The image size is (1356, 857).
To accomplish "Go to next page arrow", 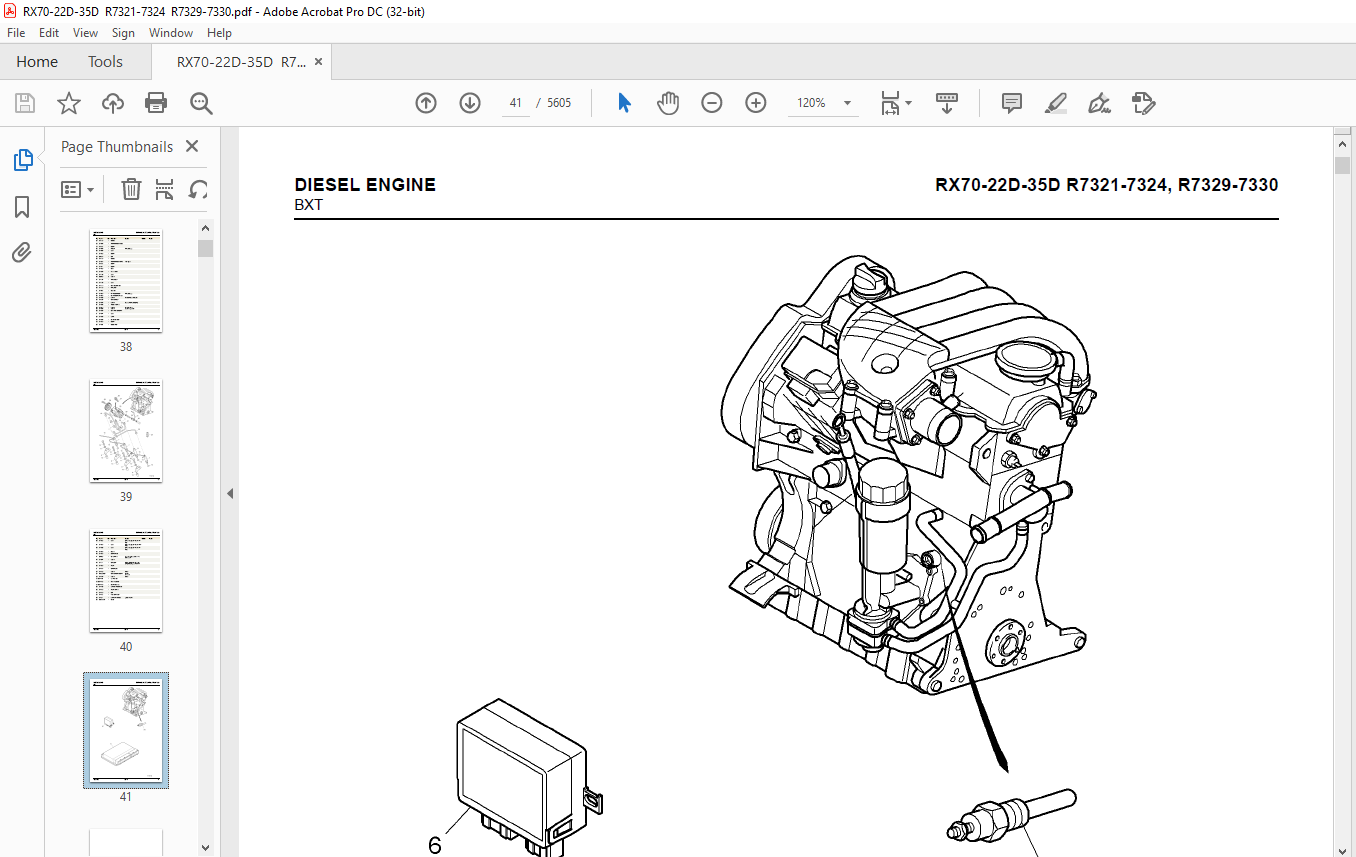I will coord(470,103).
